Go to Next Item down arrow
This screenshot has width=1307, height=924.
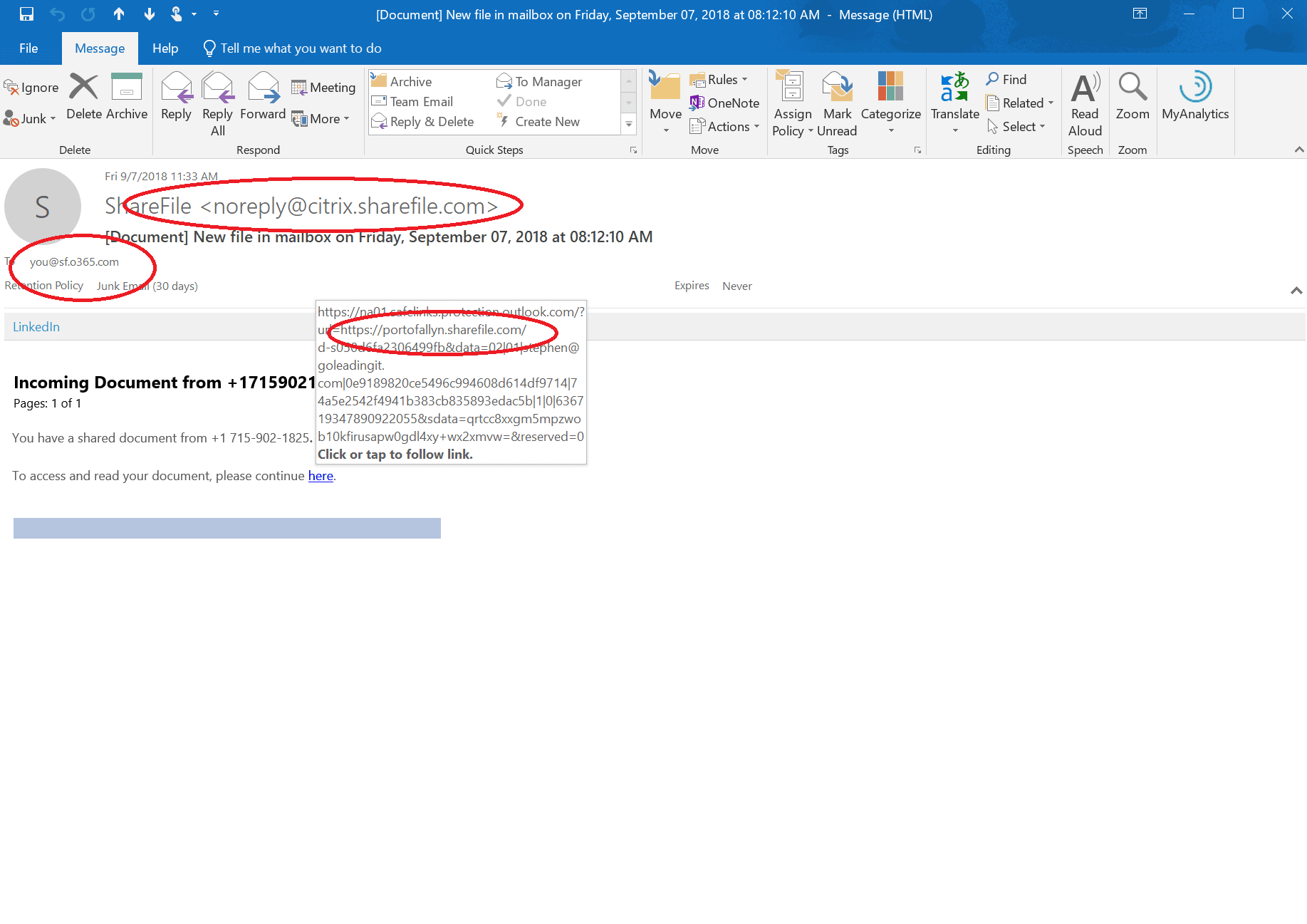pyautogui.click(x=150, y=14)
